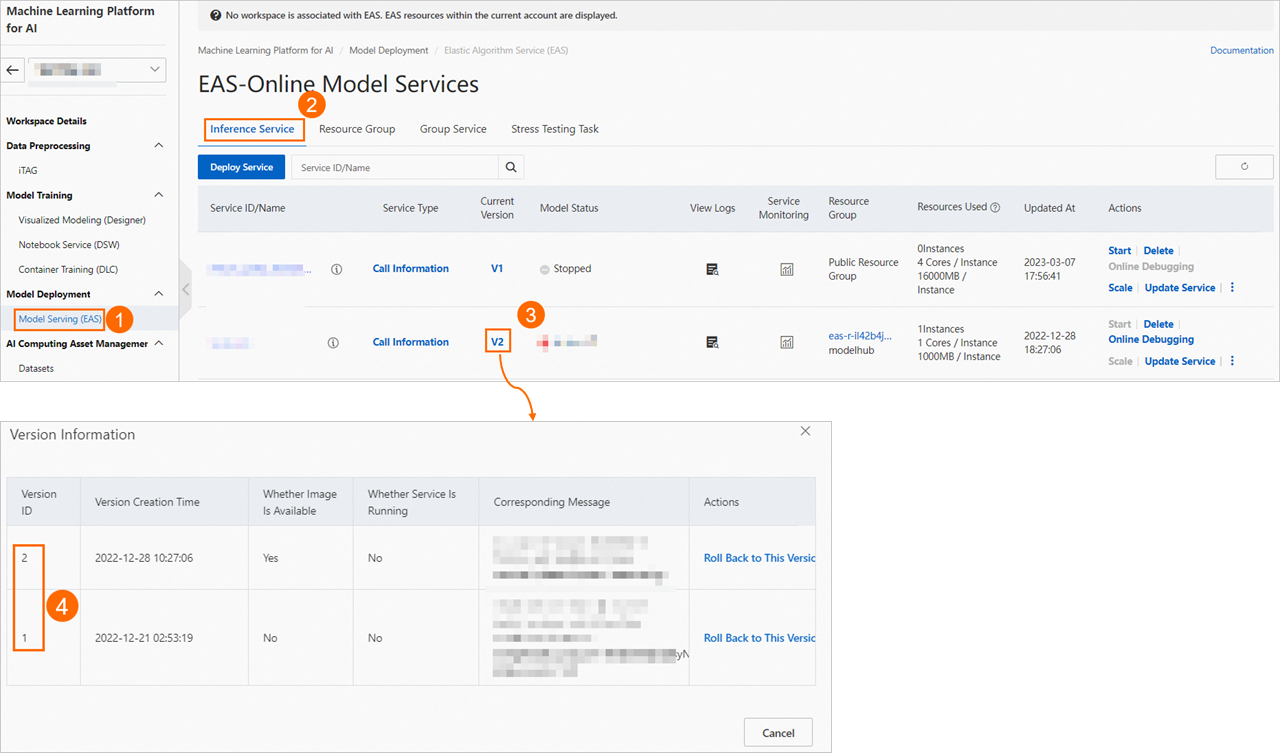The width and height of the screenshot is (1280, 753).
Task: Click the info icon of the Stopped service
Action: [336, 269]
